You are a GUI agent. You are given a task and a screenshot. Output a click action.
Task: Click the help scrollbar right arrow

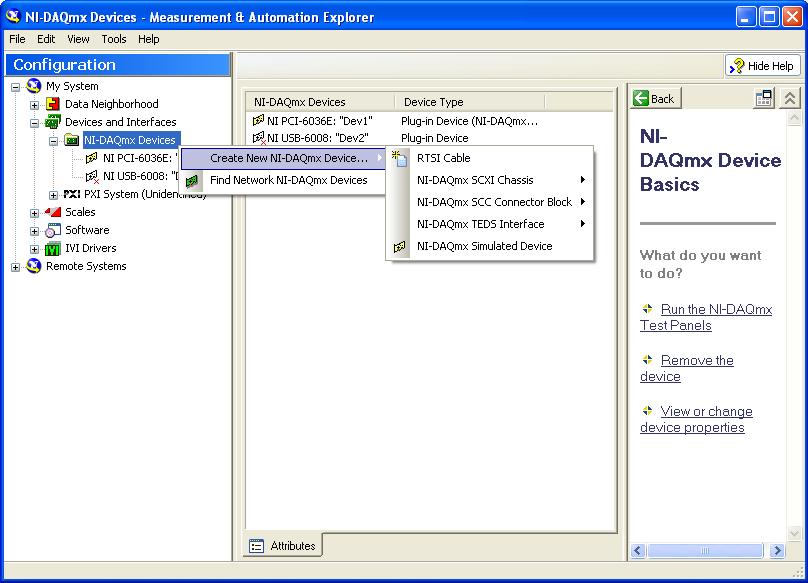tap(777, 551)
